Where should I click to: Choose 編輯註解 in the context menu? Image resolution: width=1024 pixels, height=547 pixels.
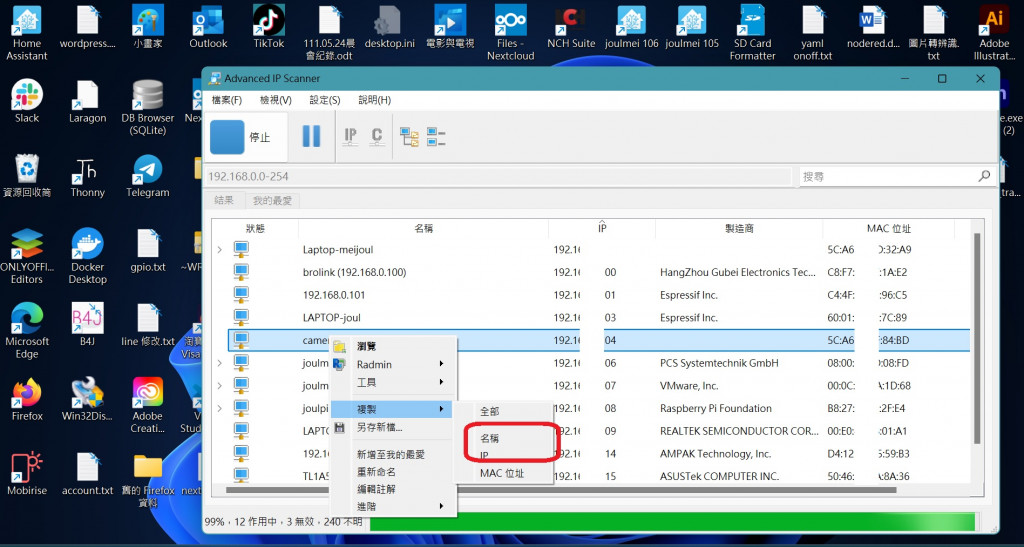point(393,489)
